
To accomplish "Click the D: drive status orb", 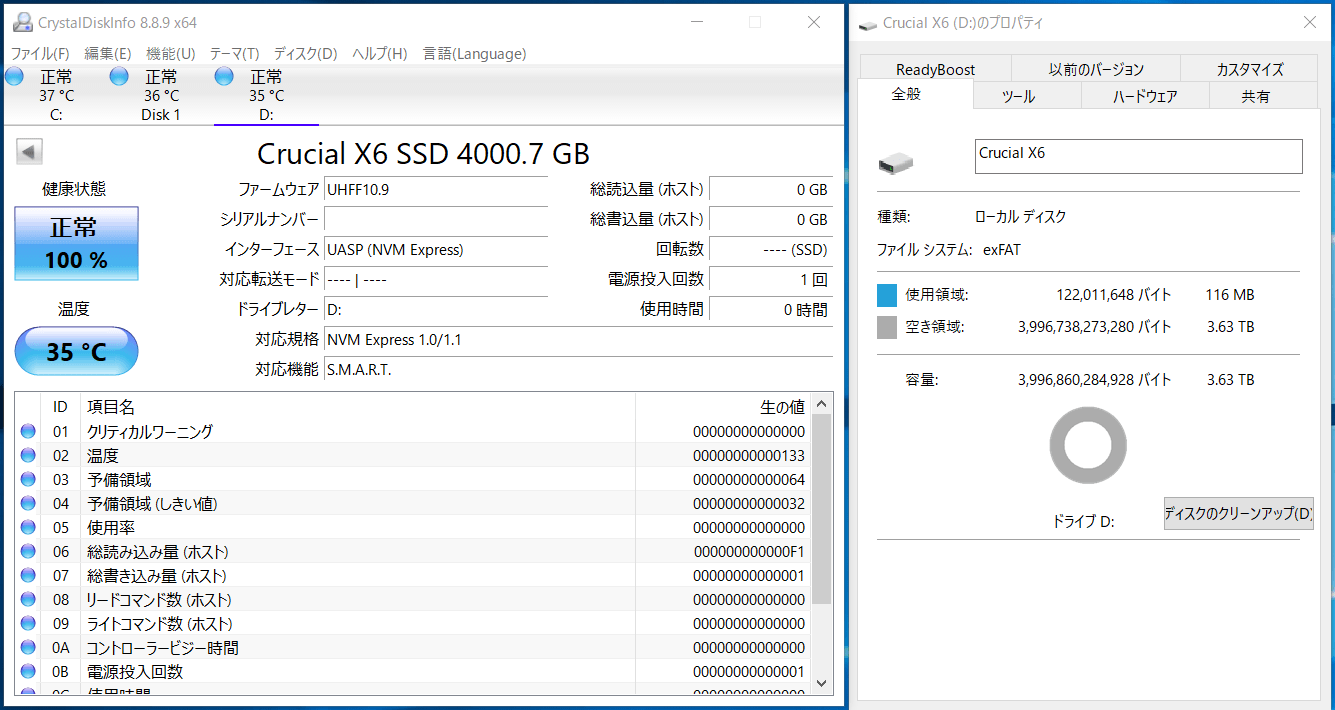I will (x=224, y=77).
